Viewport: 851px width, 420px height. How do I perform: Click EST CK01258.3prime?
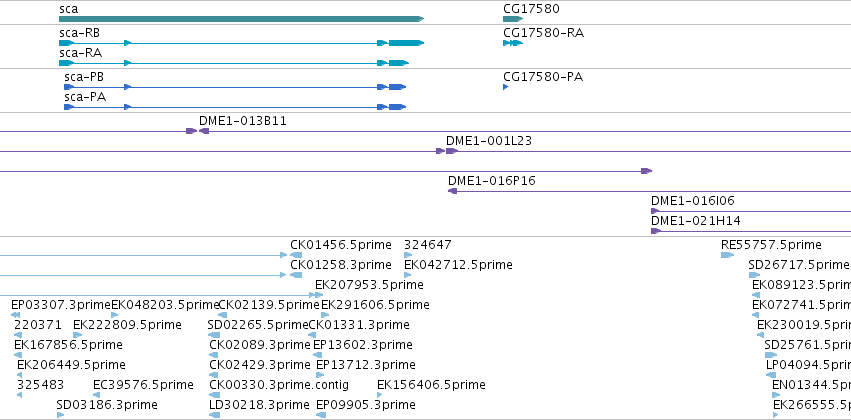coord(341,265)
